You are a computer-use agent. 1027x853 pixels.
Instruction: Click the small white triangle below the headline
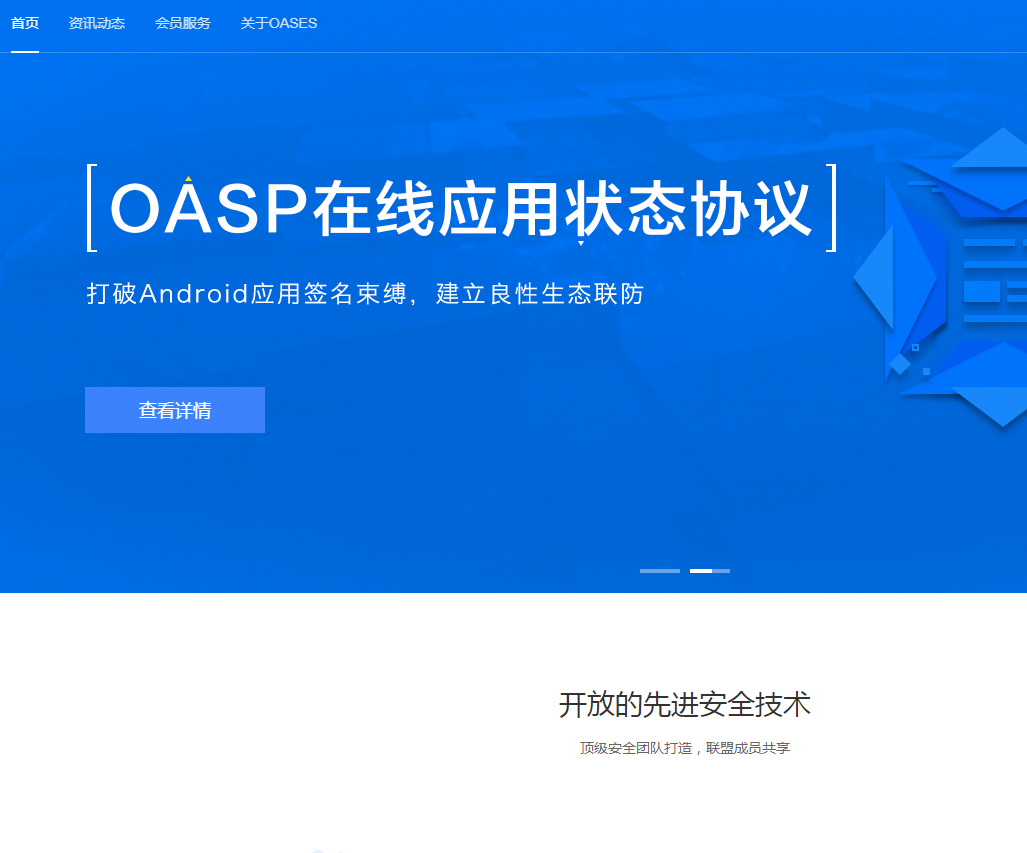click(x=581, y=242)
